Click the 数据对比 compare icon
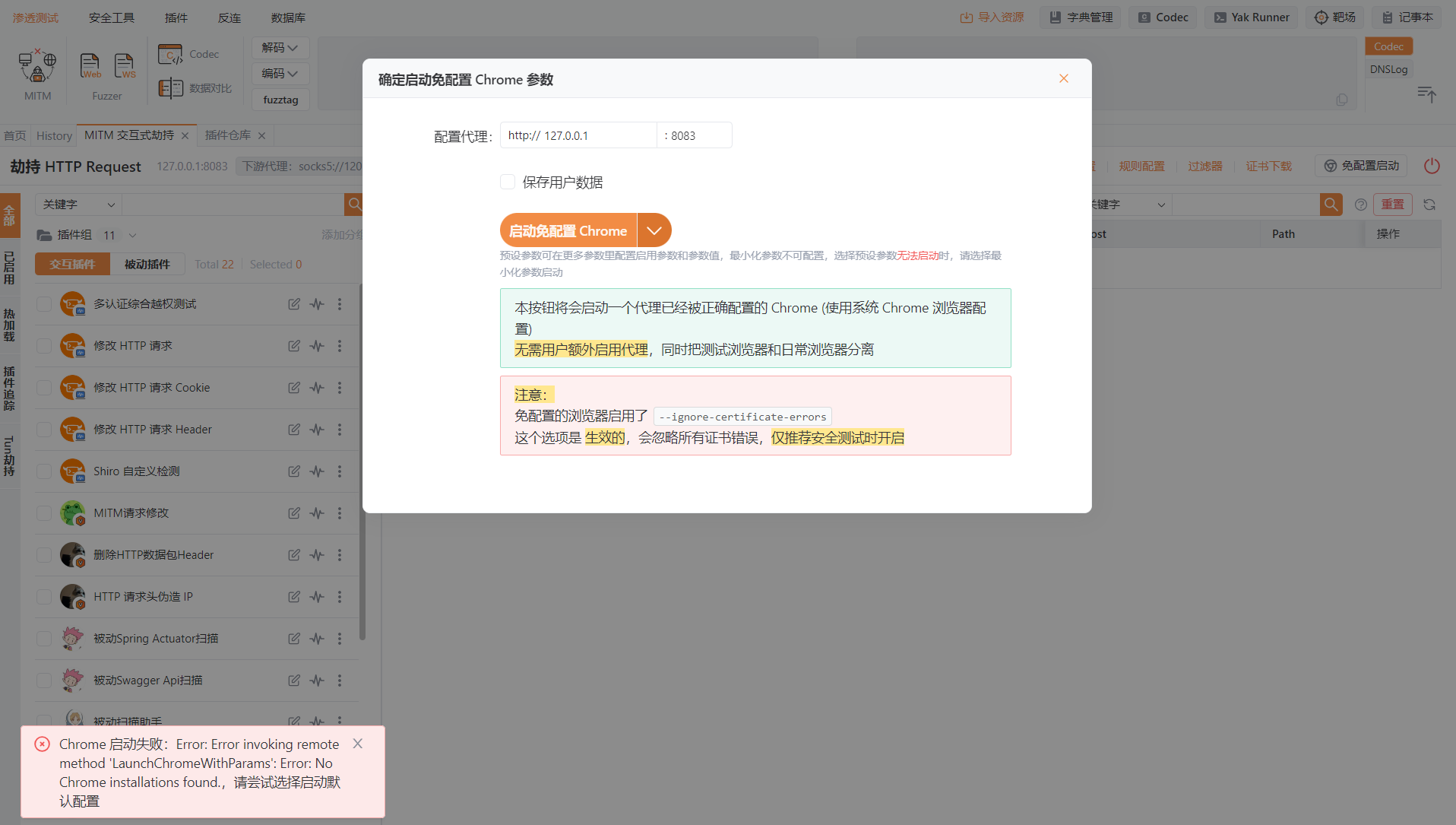The height and width of the screenshot is (825, 1456). 170,88
